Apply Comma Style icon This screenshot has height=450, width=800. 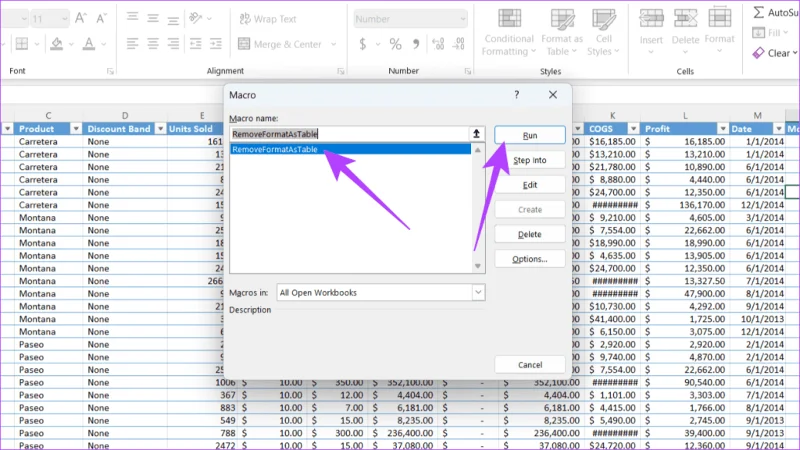point(416,44)
